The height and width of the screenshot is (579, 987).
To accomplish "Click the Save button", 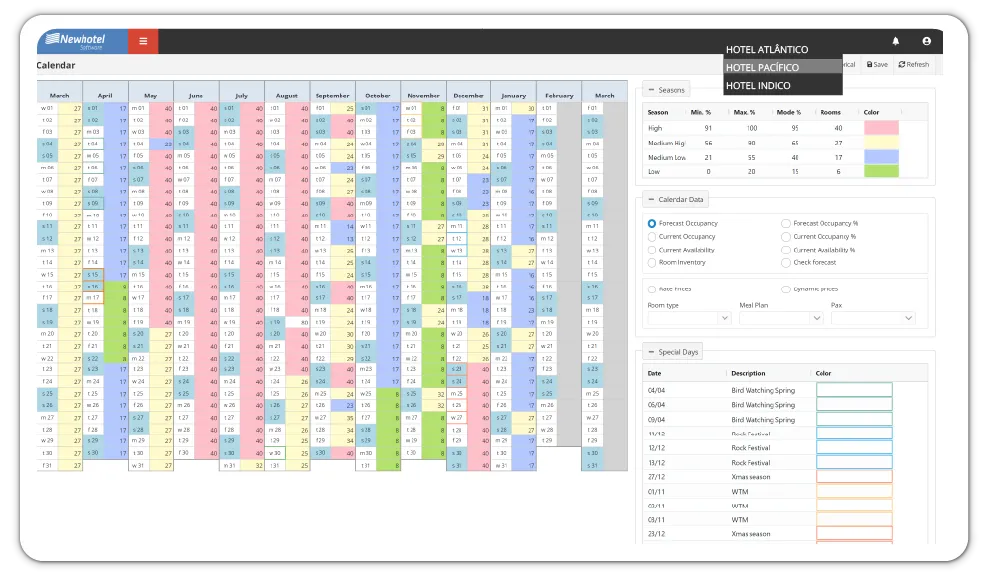I will tap(877, 64).
